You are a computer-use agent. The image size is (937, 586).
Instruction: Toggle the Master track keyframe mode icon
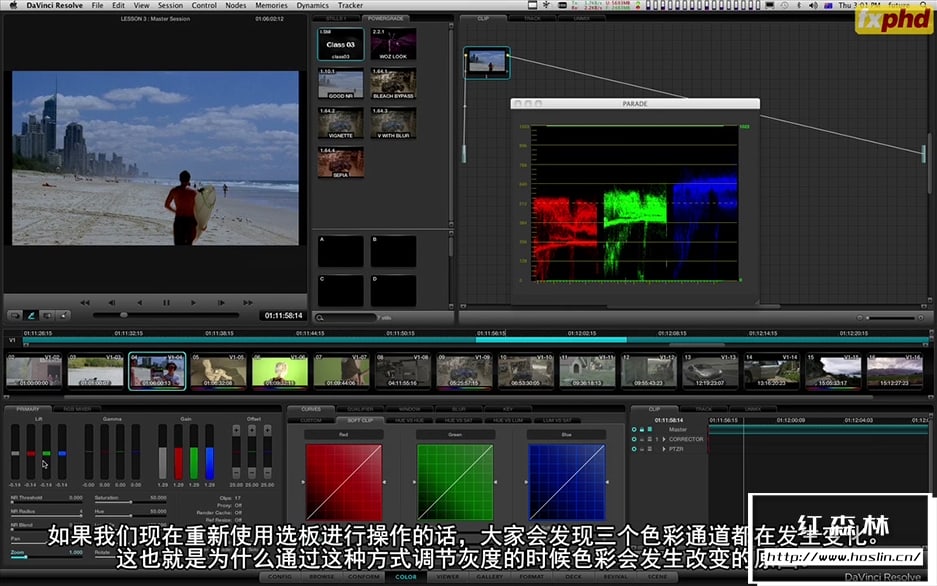(650, 429)
